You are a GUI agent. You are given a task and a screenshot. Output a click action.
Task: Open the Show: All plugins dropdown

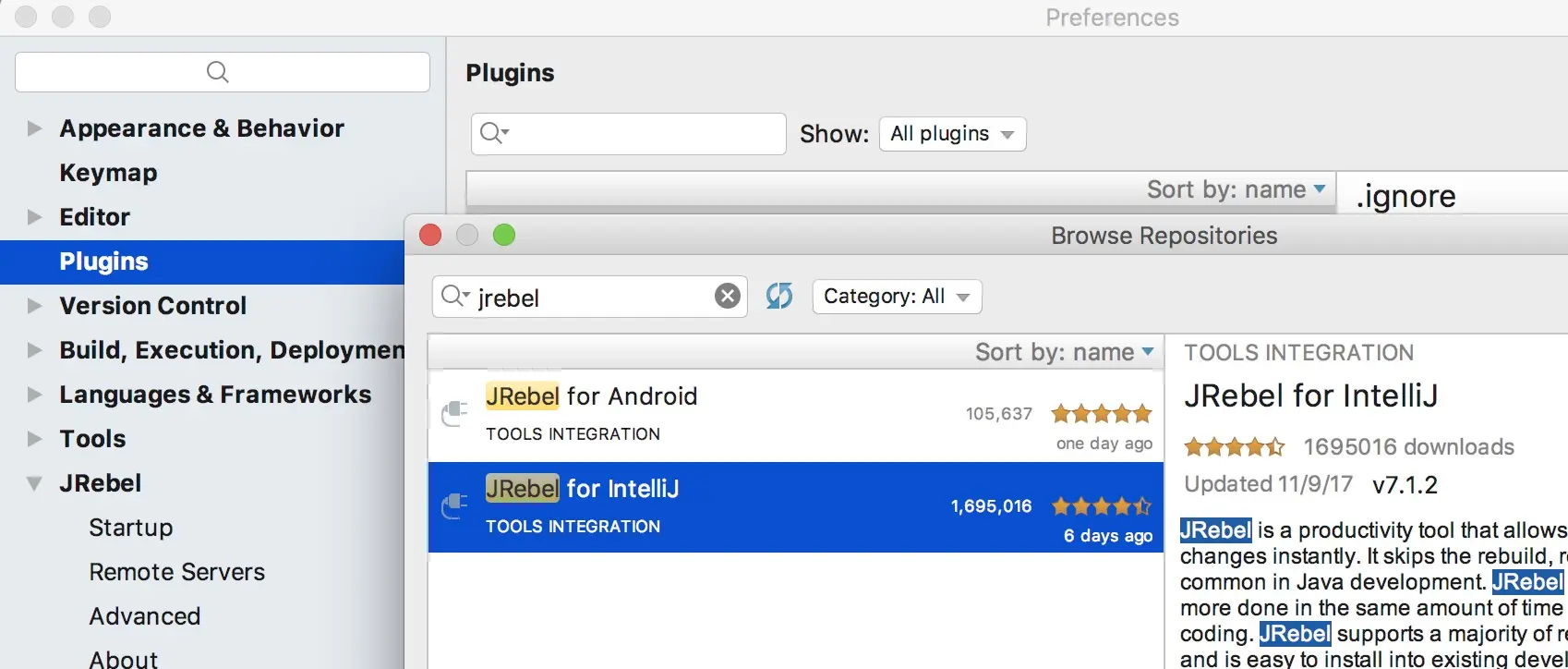click(x=952, y=134)
